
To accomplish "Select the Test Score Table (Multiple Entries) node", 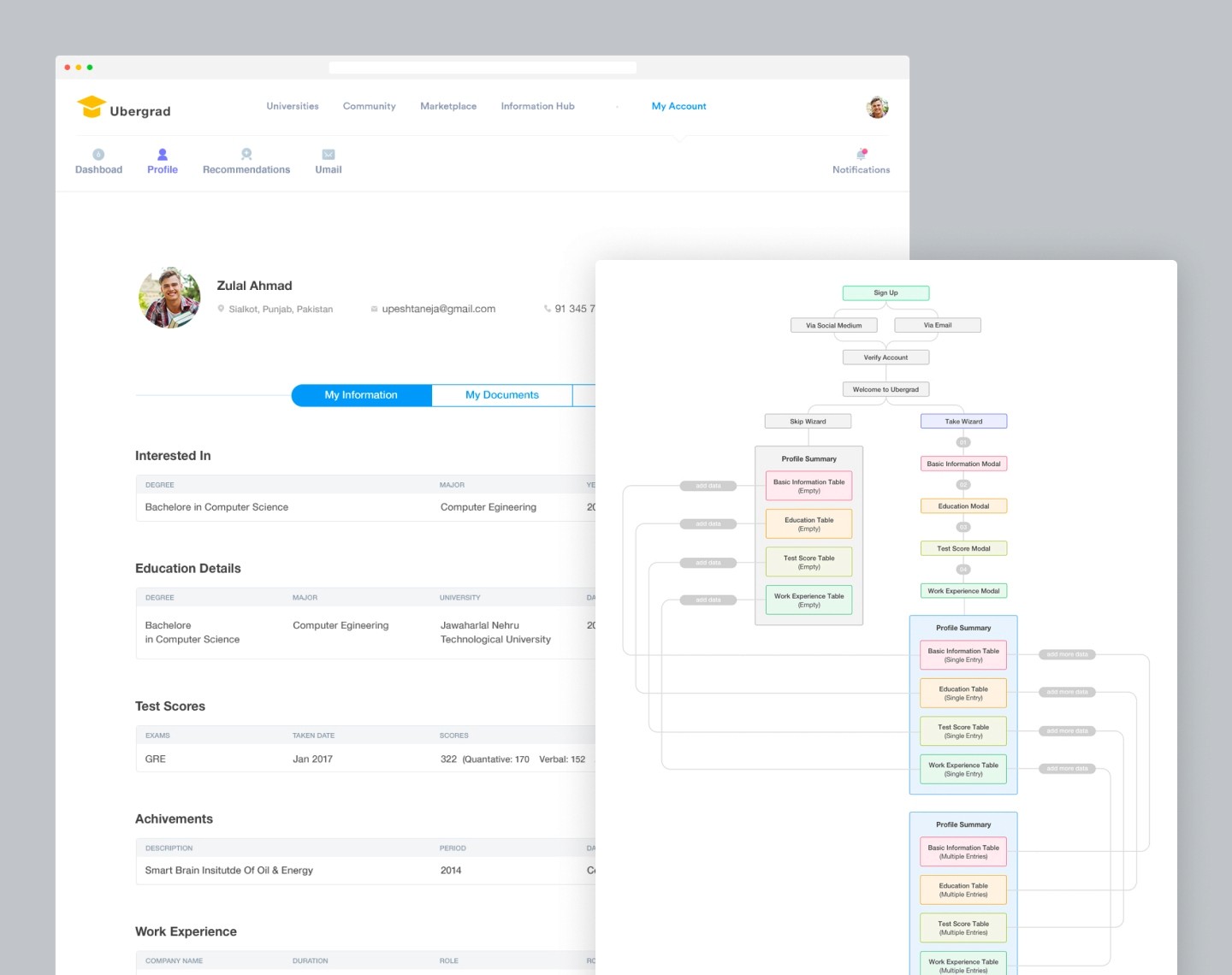I will pos(963,928).
